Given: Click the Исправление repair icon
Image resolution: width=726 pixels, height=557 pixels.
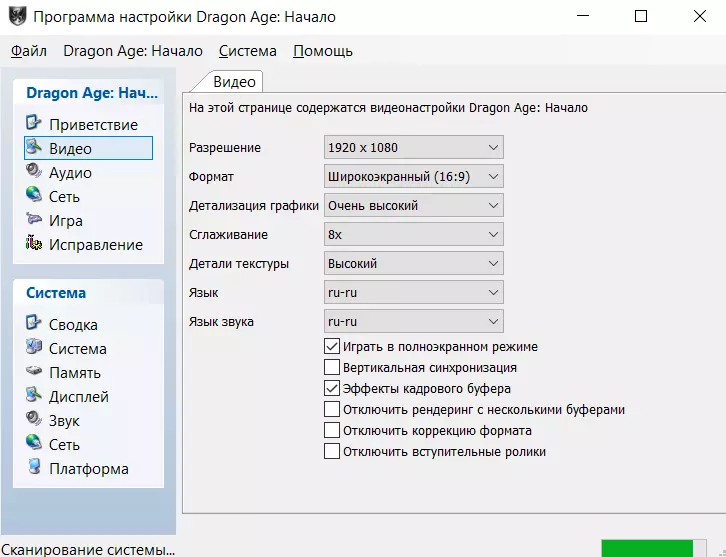Looking at the screenshot, I should [x=34, y=244].
